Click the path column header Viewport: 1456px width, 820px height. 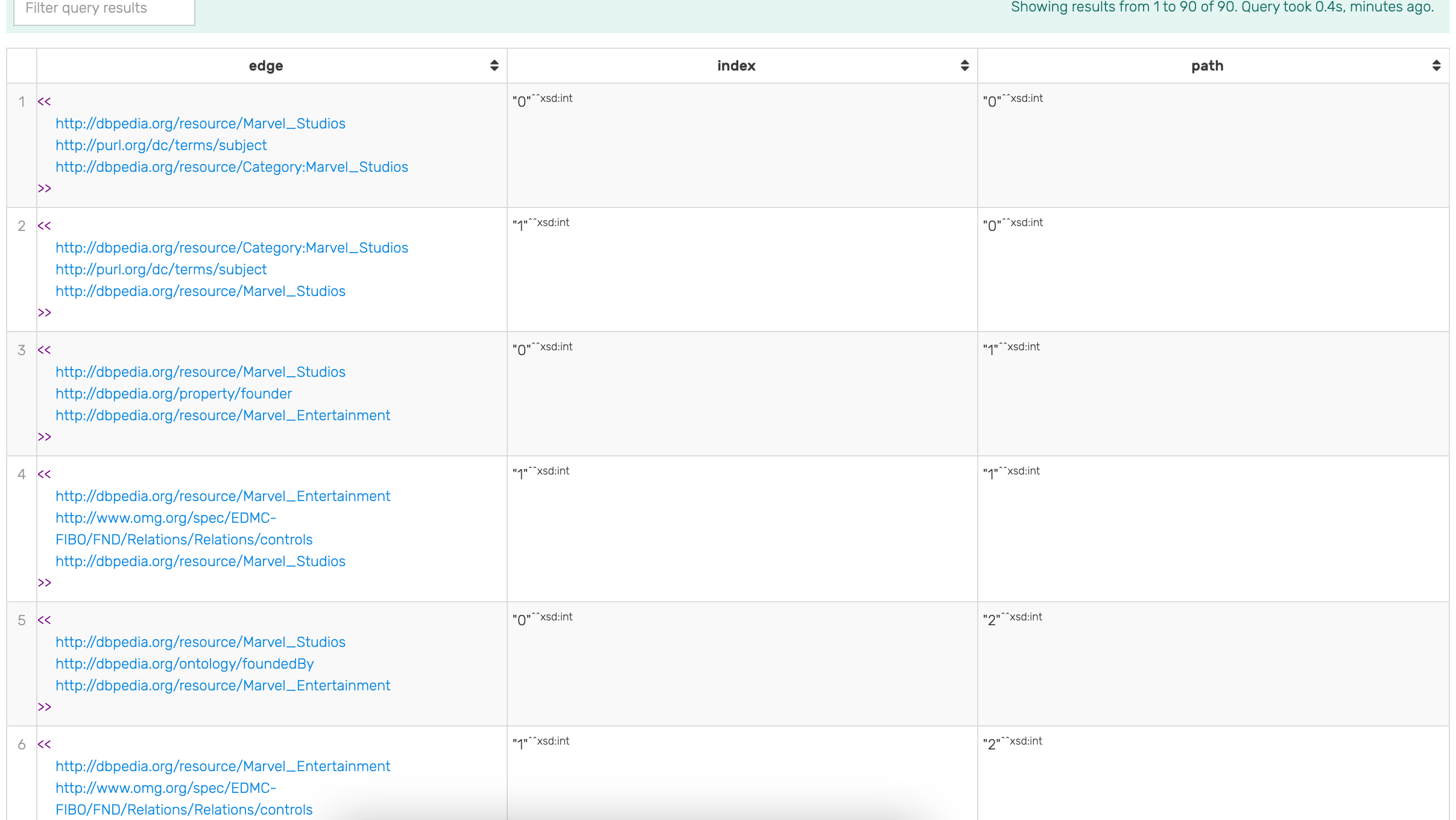1207,66
